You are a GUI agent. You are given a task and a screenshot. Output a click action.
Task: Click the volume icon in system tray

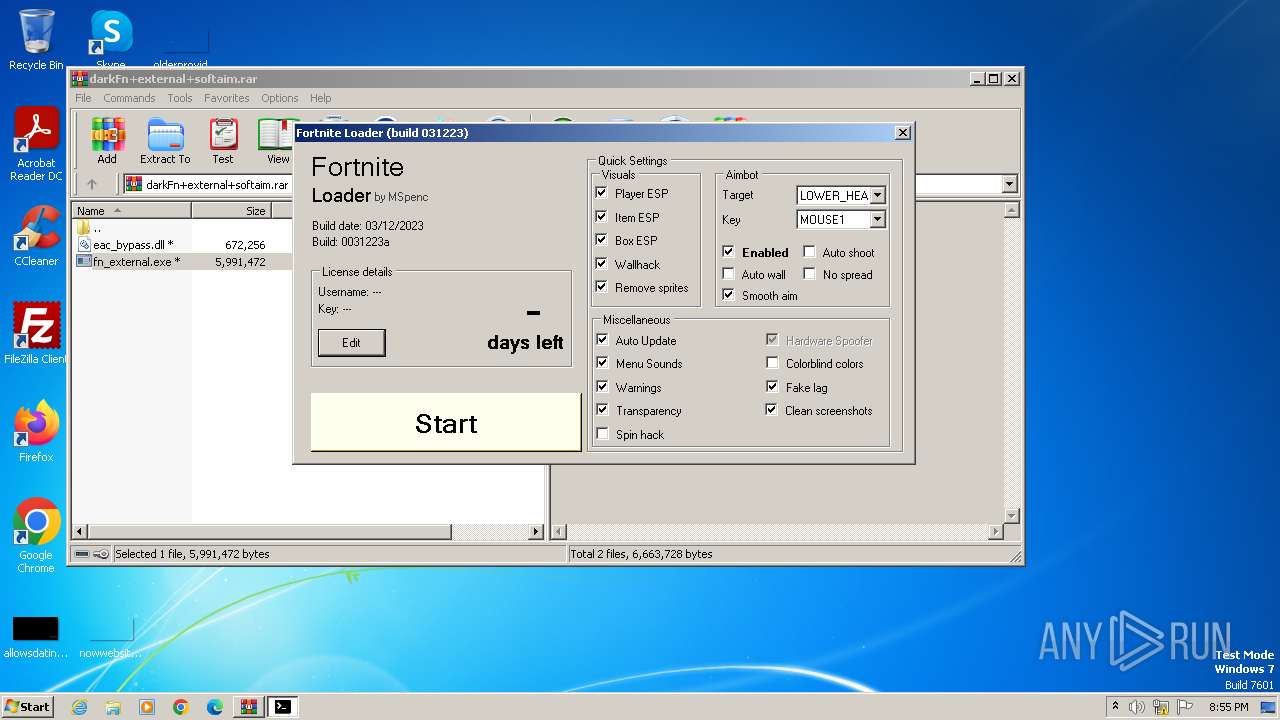pyautogui.click(x=1137, y=707)
